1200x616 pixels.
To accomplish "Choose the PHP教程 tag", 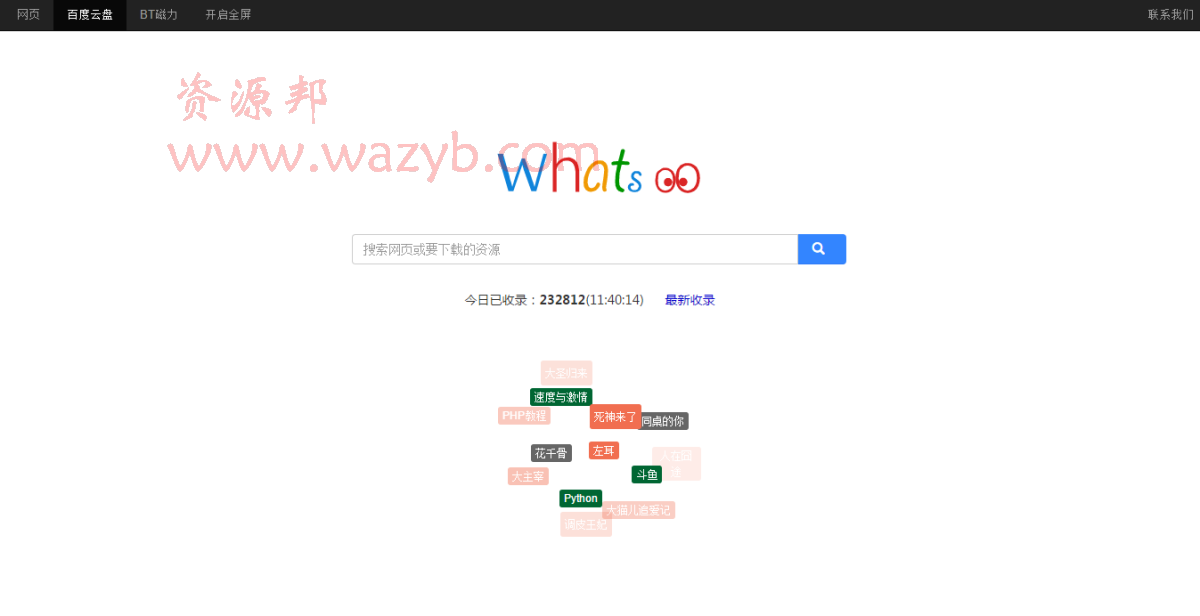I will click(x=524, y=416).
